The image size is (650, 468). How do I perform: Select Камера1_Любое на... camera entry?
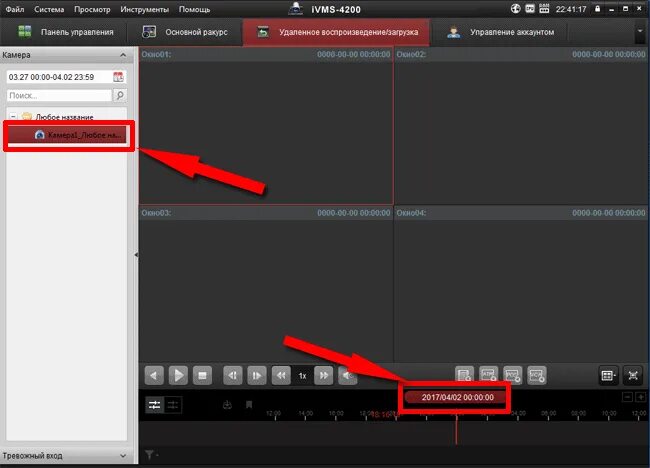68,135
